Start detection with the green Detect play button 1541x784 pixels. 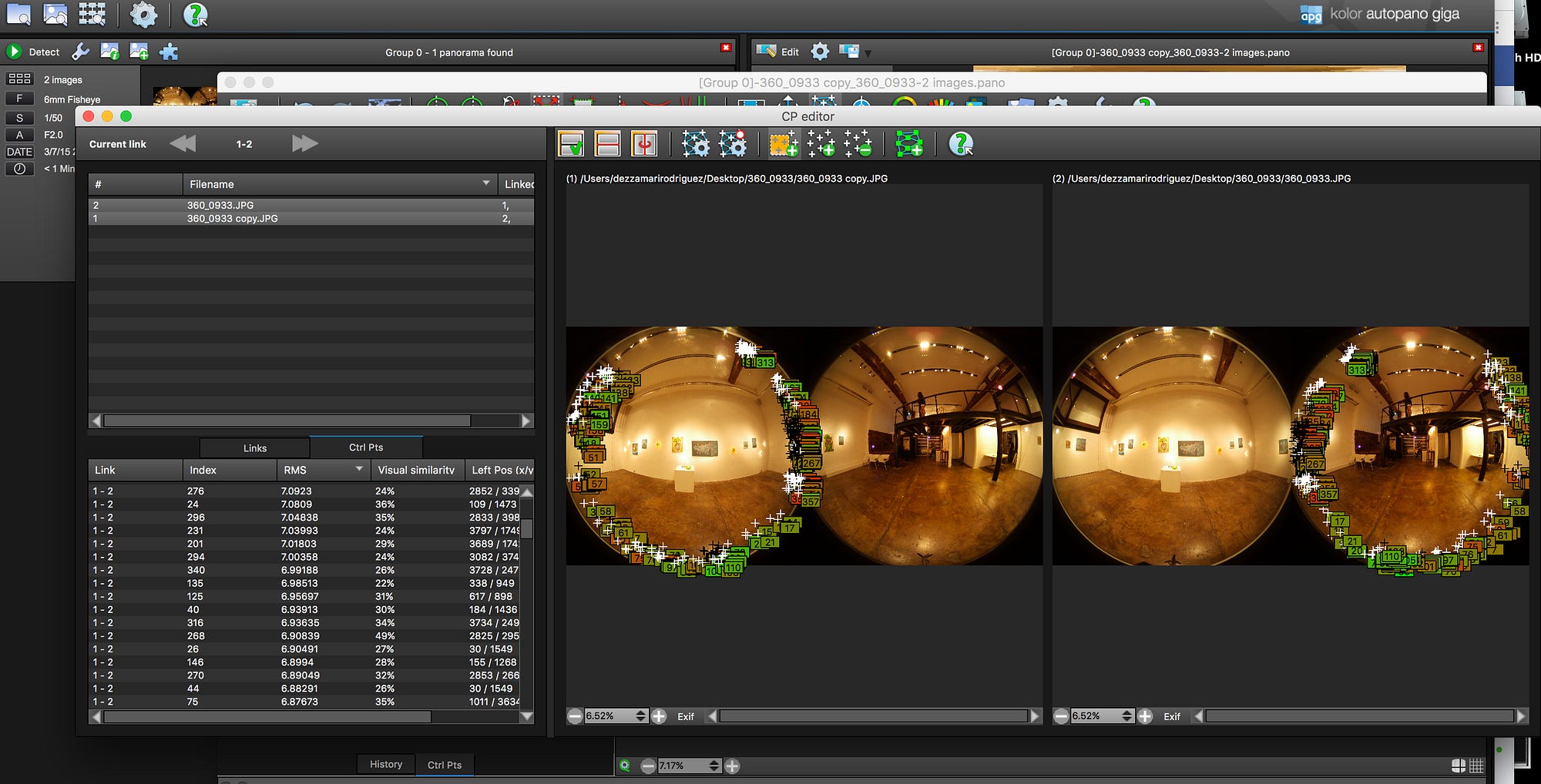[14, 52]
